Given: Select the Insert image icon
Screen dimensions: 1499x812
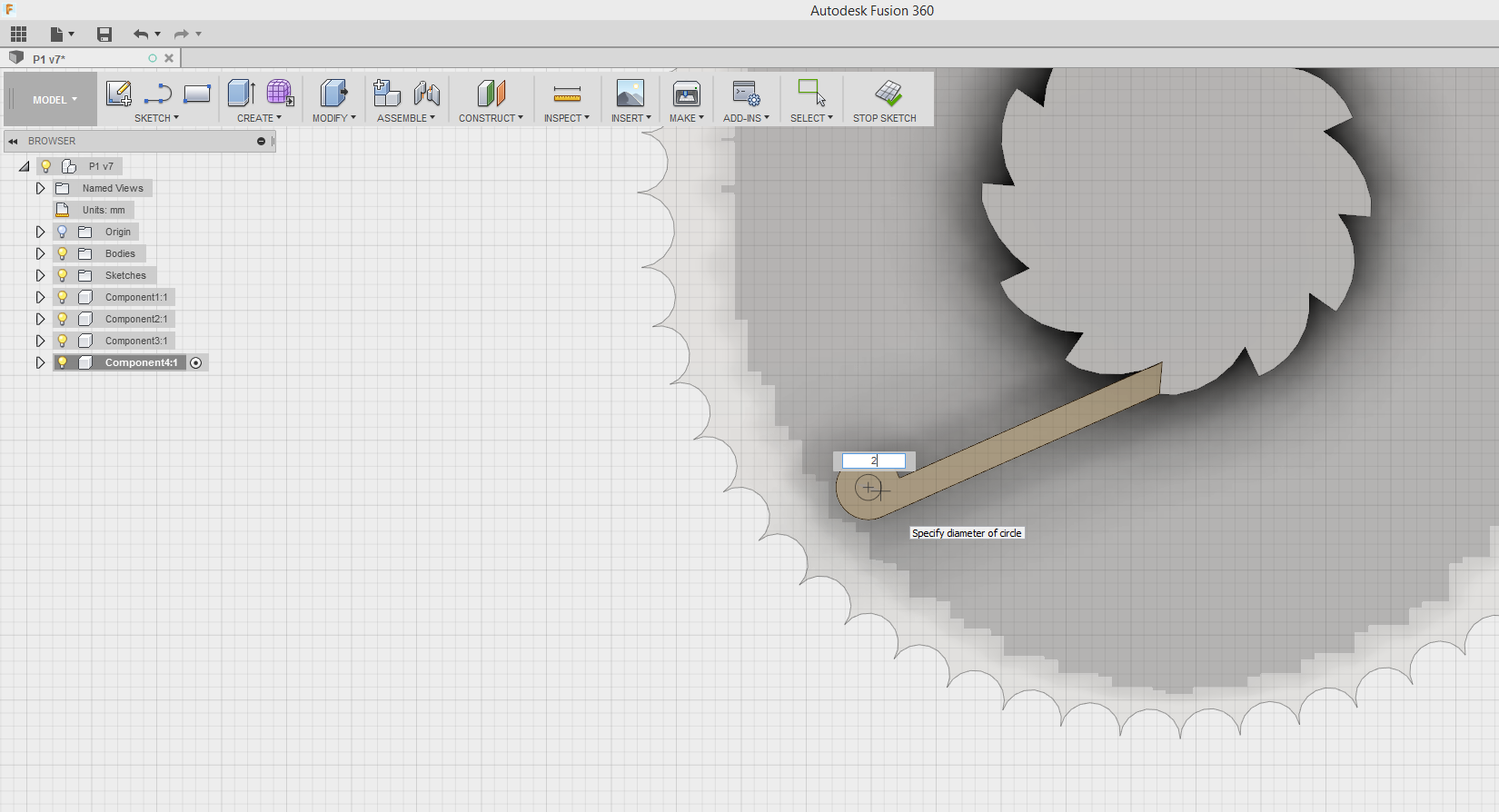Looking at the screenshot, I should pos(630,94).
